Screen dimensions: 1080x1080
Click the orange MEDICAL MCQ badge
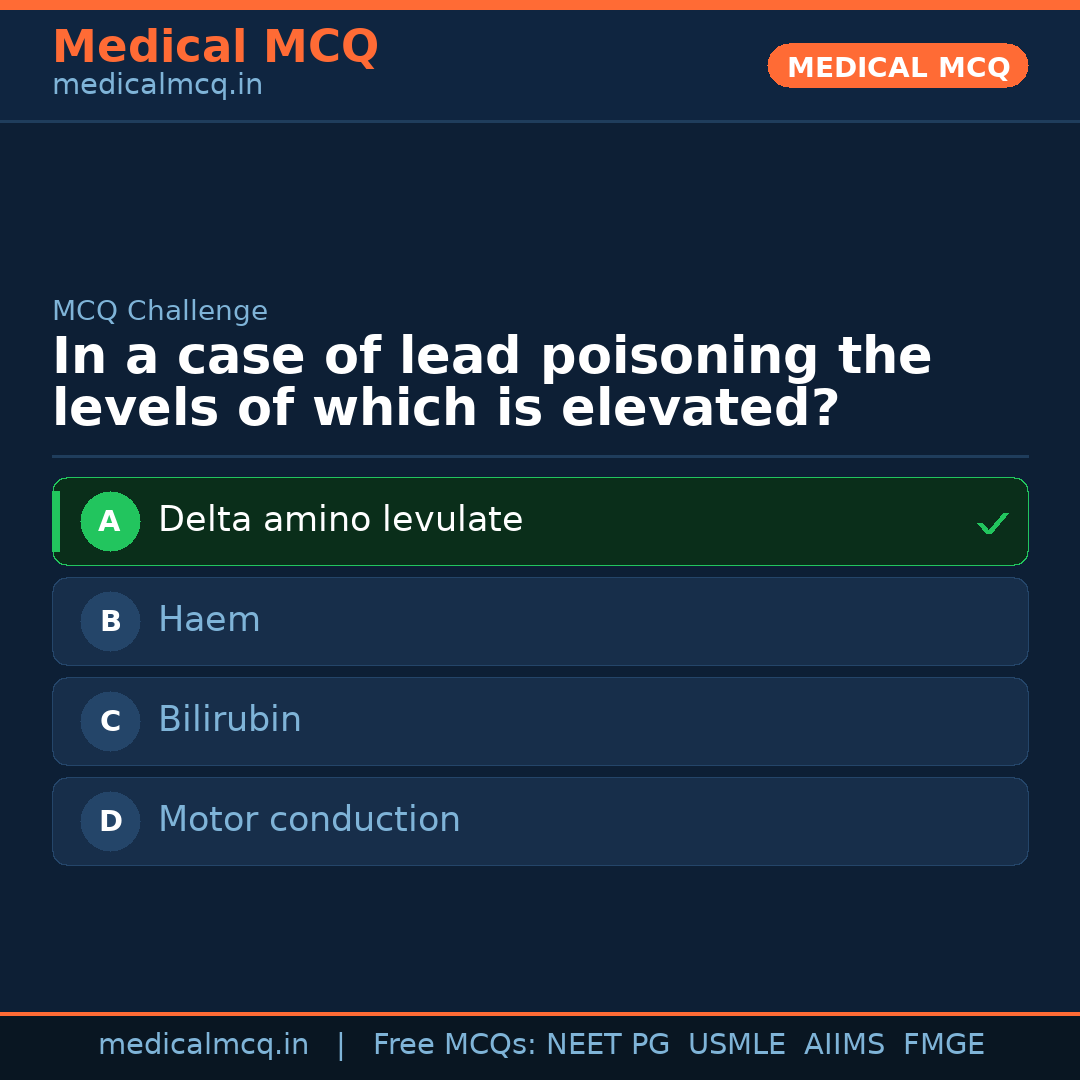[x=898, y=67]
